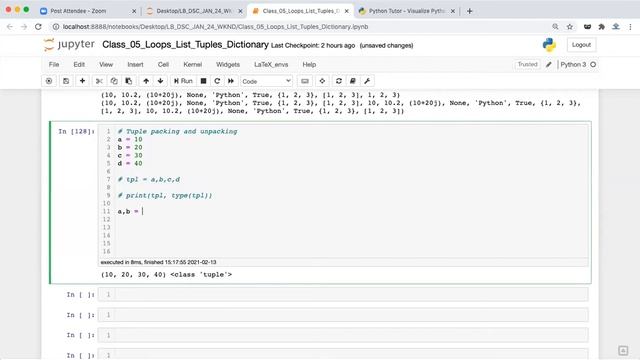Click the second empty code cell
This screenshot has height=360, width=640.
343,315
